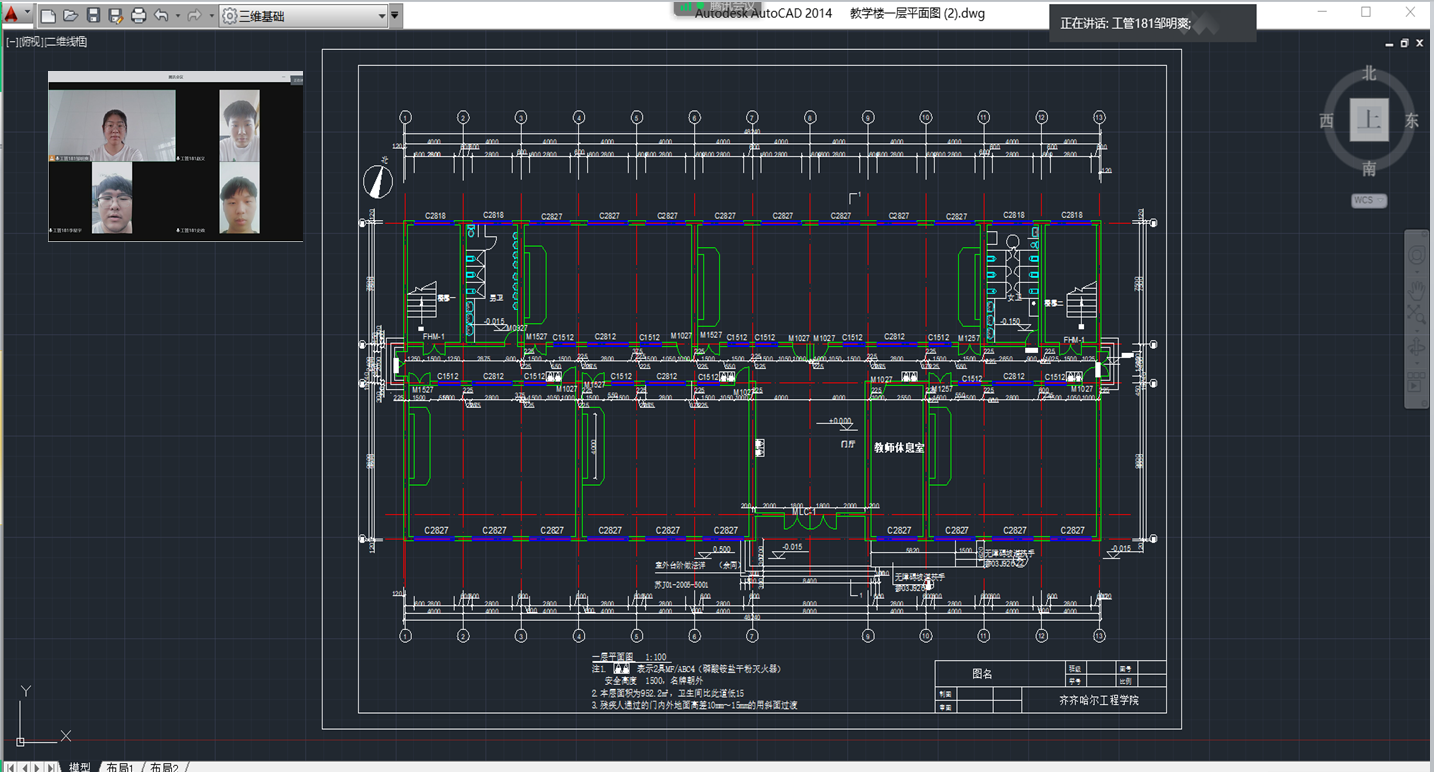Image resolution: width=1434 pixels, height=772 pixels.
Task: Expand the Quick Access Toolbar customize arrow
Action: (x=396, y=15)
